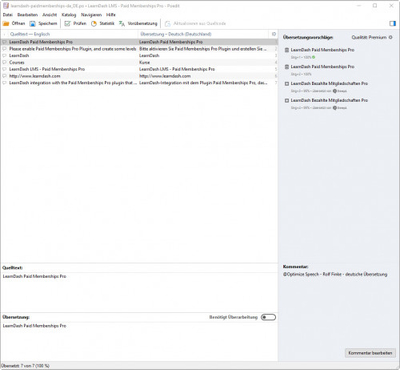Click into the Übersetzung text field
This screenshot has height=370, width=400.
pyautogui.click(x=139, y=341)
